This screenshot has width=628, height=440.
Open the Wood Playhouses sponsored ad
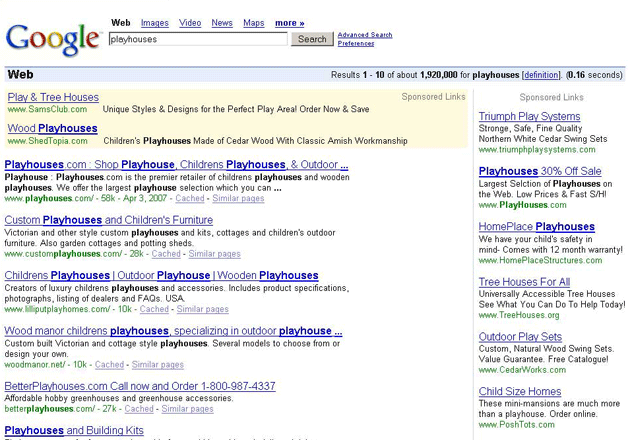tap(52, 129)
